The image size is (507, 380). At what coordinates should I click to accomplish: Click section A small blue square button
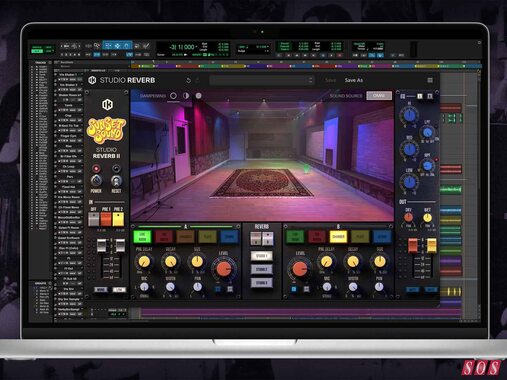[x=218, y=289]
